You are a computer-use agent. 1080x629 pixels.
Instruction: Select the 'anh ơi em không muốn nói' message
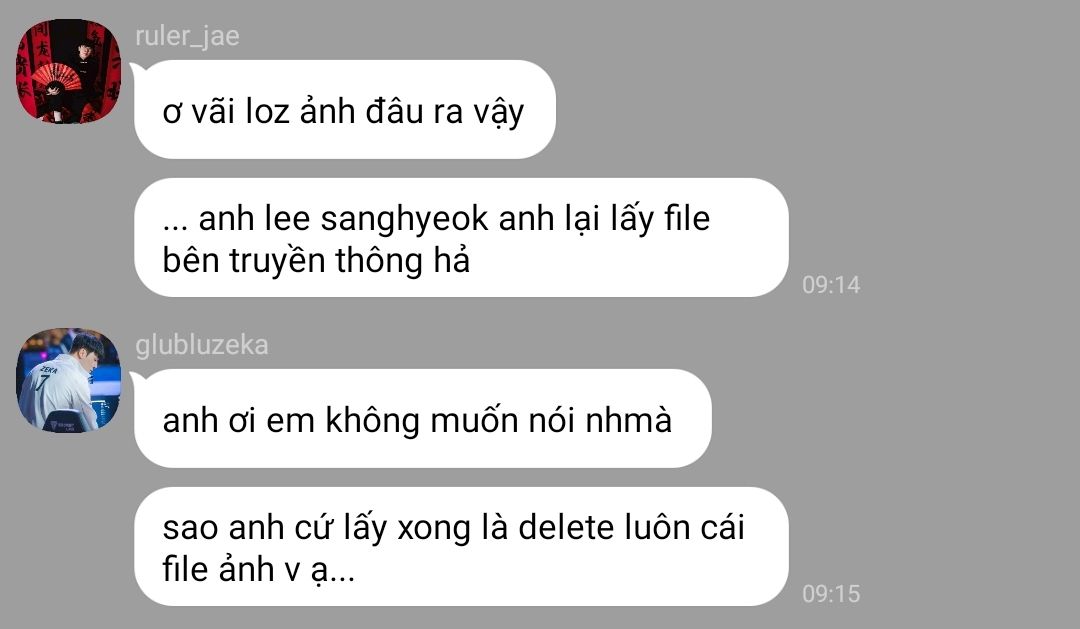[x=422, y=418]
